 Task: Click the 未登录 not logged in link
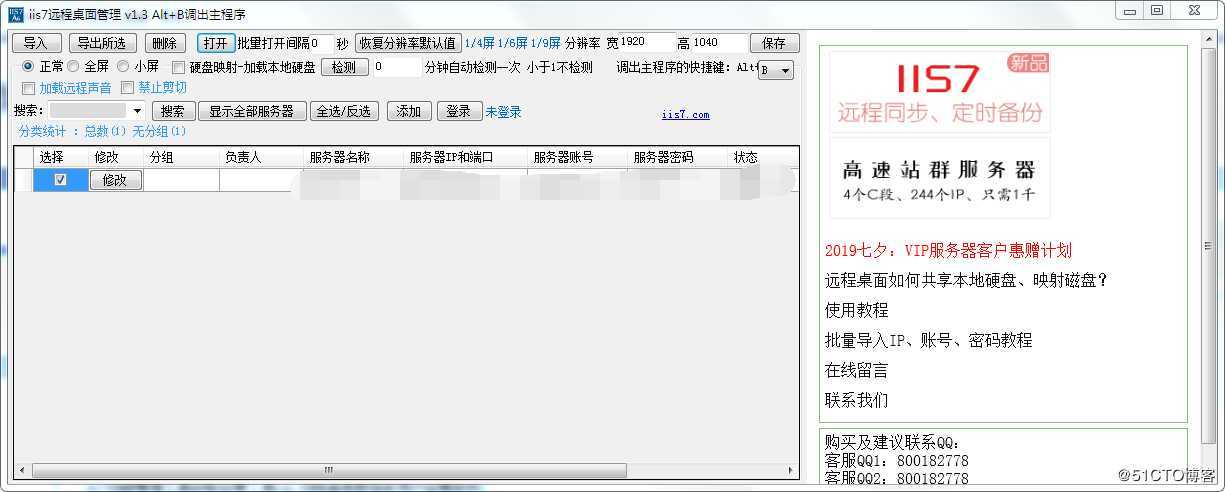[x=503, y=112]
